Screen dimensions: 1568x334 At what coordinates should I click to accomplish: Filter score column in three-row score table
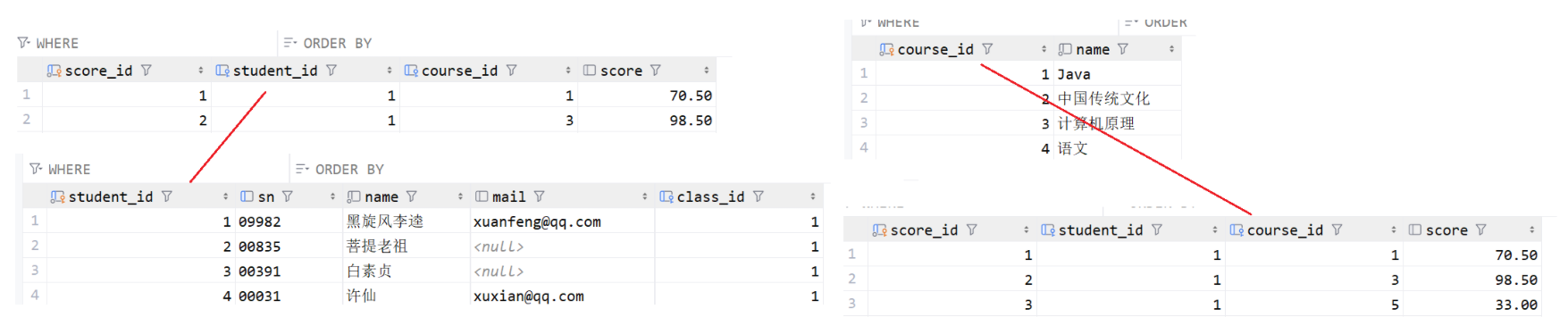(x=1481, y=230)
